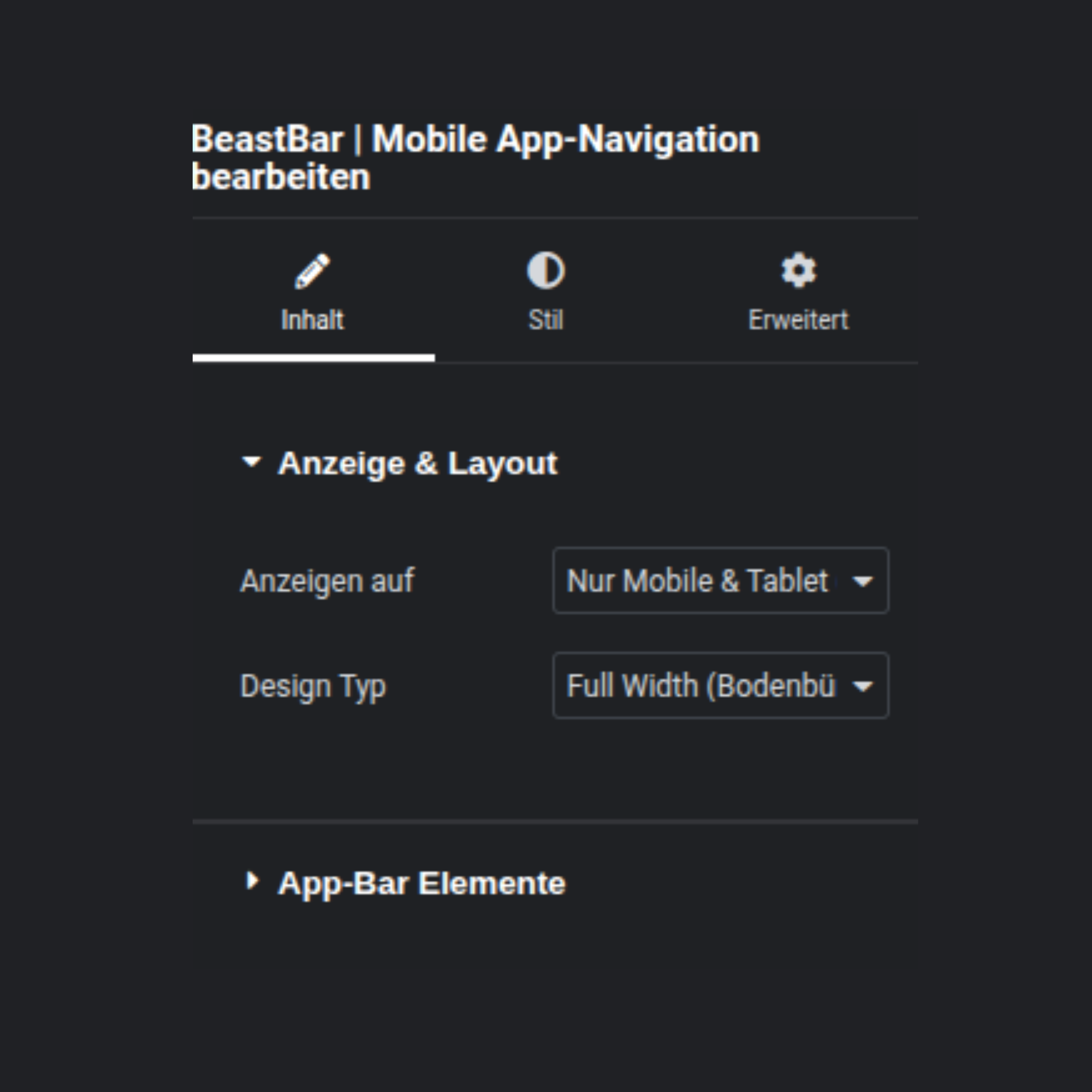This screenshot has width=1092, height=1092.
Task: Click the BeastBar panel title text
Action: [x=476, y=139]
